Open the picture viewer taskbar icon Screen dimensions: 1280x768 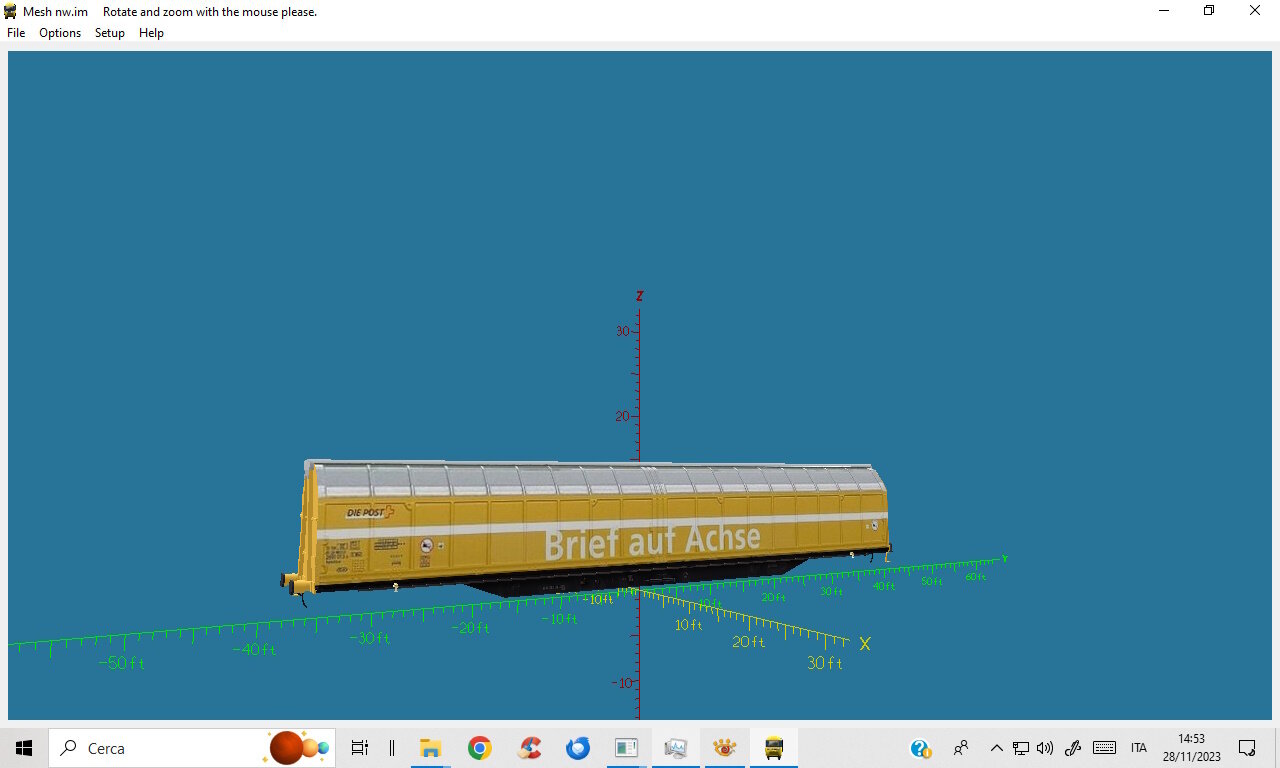pyautogui.click(x=676, y=748)
